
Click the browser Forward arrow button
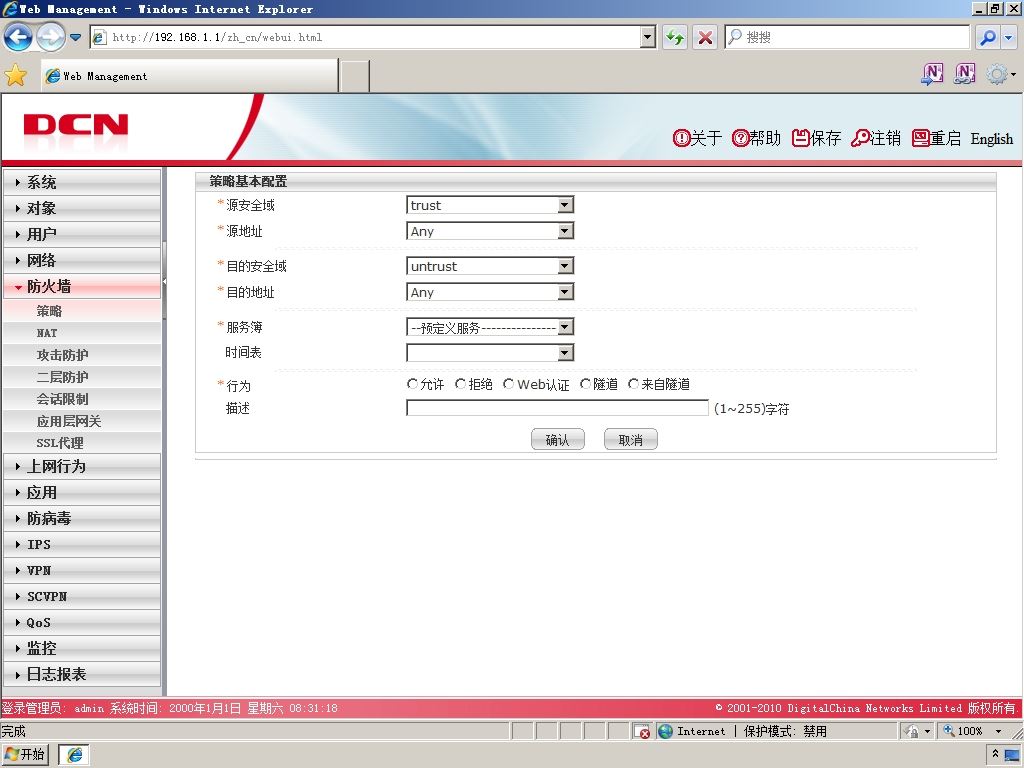(50, 37)
